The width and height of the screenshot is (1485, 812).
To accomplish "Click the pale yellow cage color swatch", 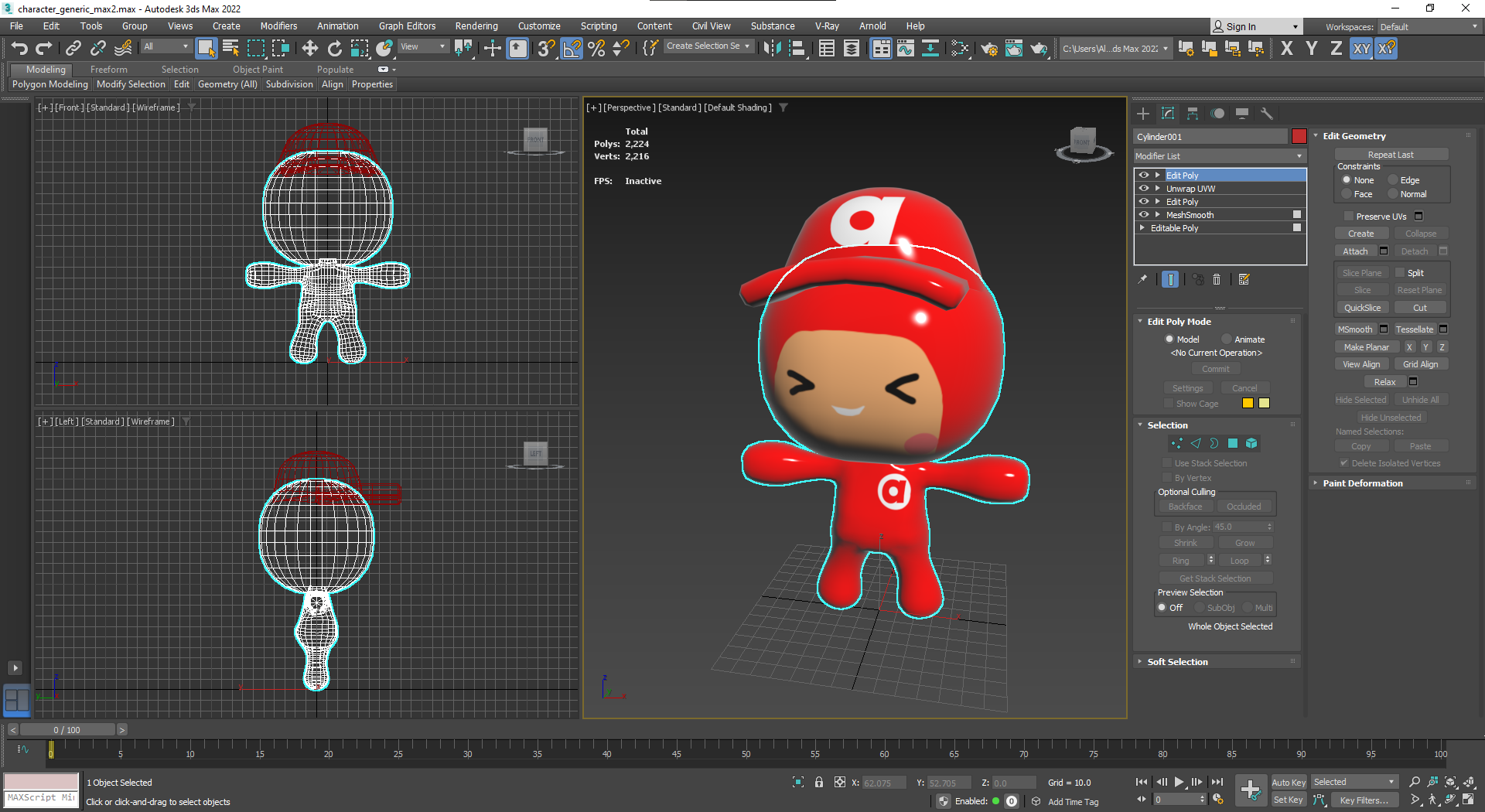I will (1264, 403).
